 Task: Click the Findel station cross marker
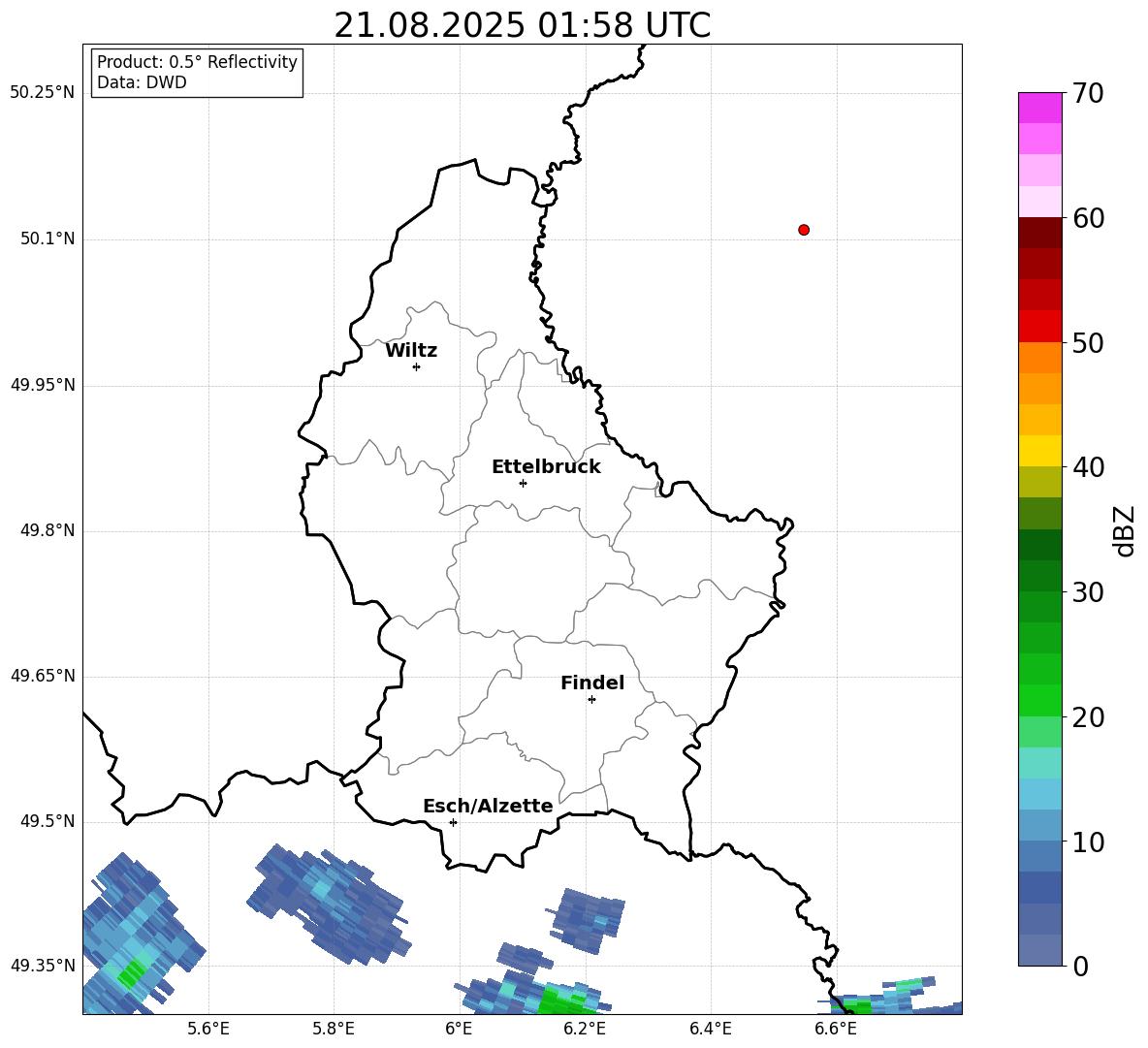[591, 700]
